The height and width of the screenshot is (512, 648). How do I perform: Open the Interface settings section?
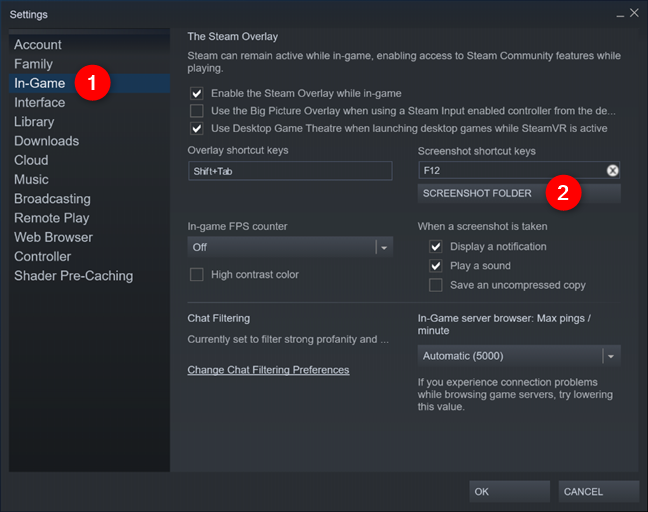coord(89,102)
